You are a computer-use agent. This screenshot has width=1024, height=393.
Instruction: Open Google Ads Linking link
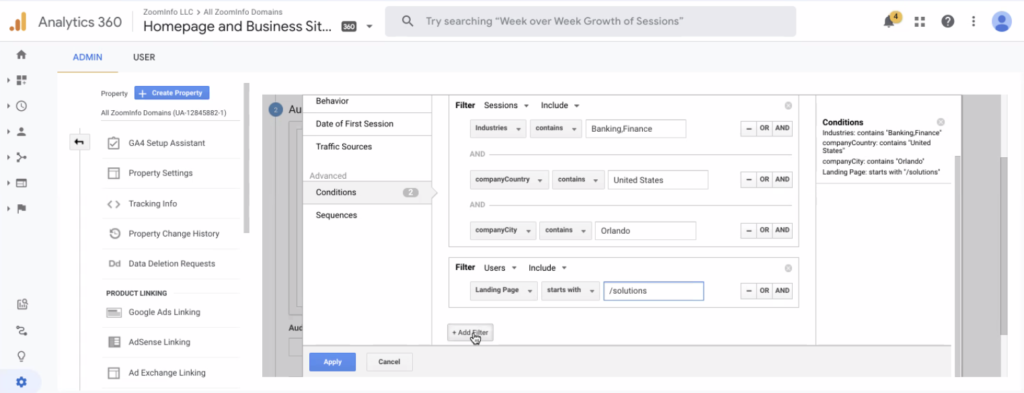tap(165, 312)
